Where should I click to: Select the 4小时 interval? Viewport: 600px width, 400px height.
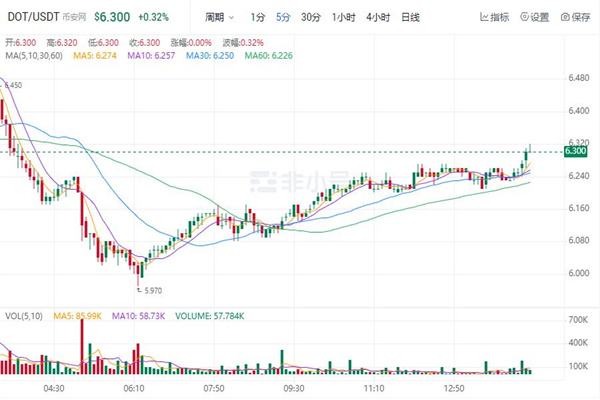377,18
